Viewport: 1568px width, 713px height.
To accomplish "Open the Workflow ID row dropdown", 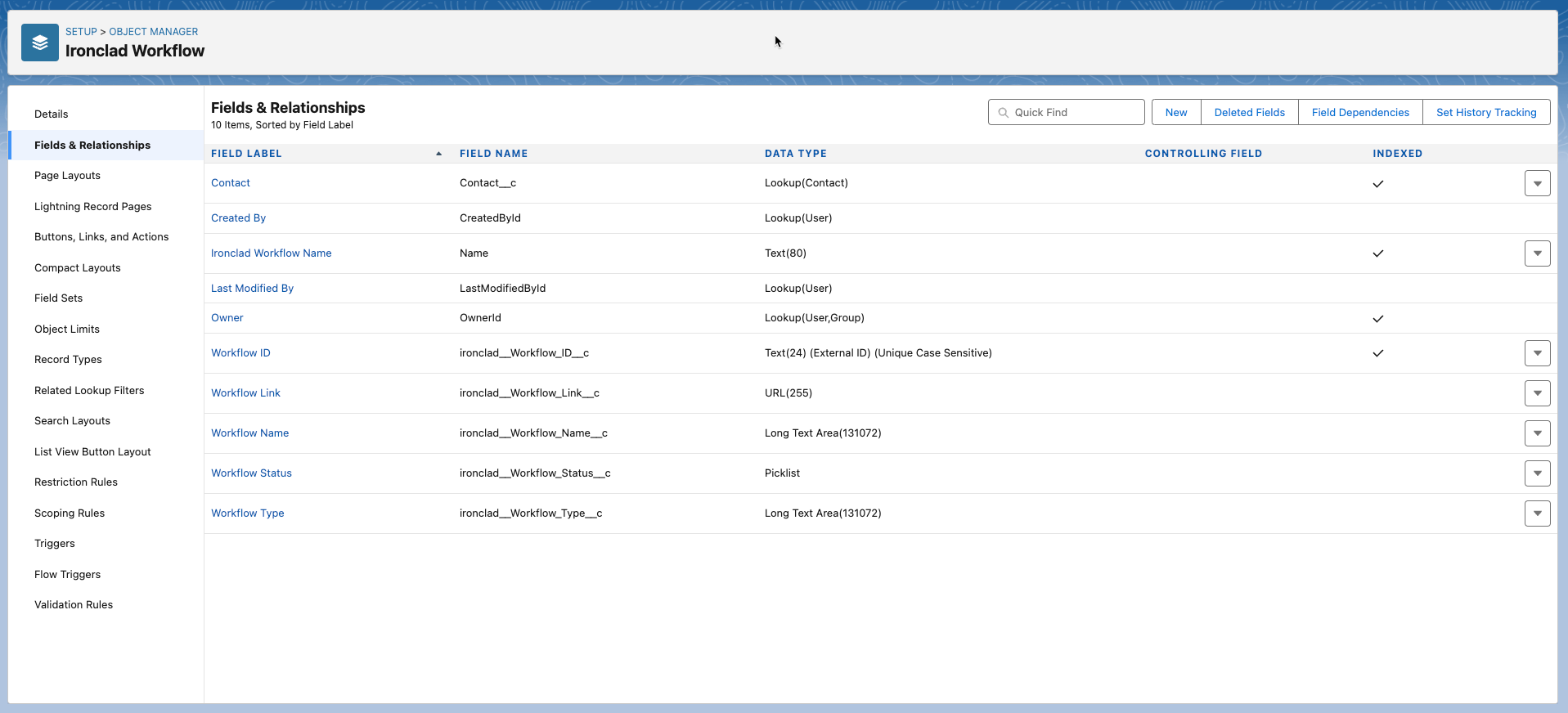I will click(x=1538, y=353).
